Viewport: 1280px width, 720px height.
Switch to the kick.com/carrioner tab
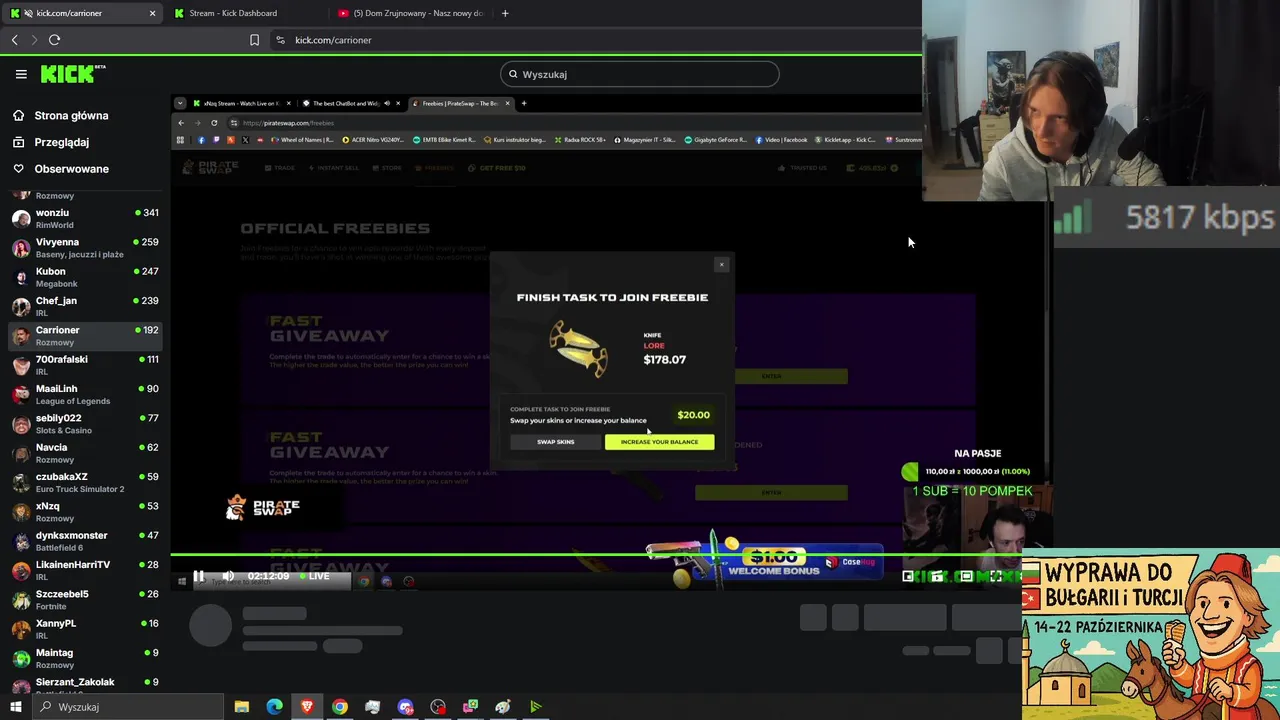[x=83, y=13]
